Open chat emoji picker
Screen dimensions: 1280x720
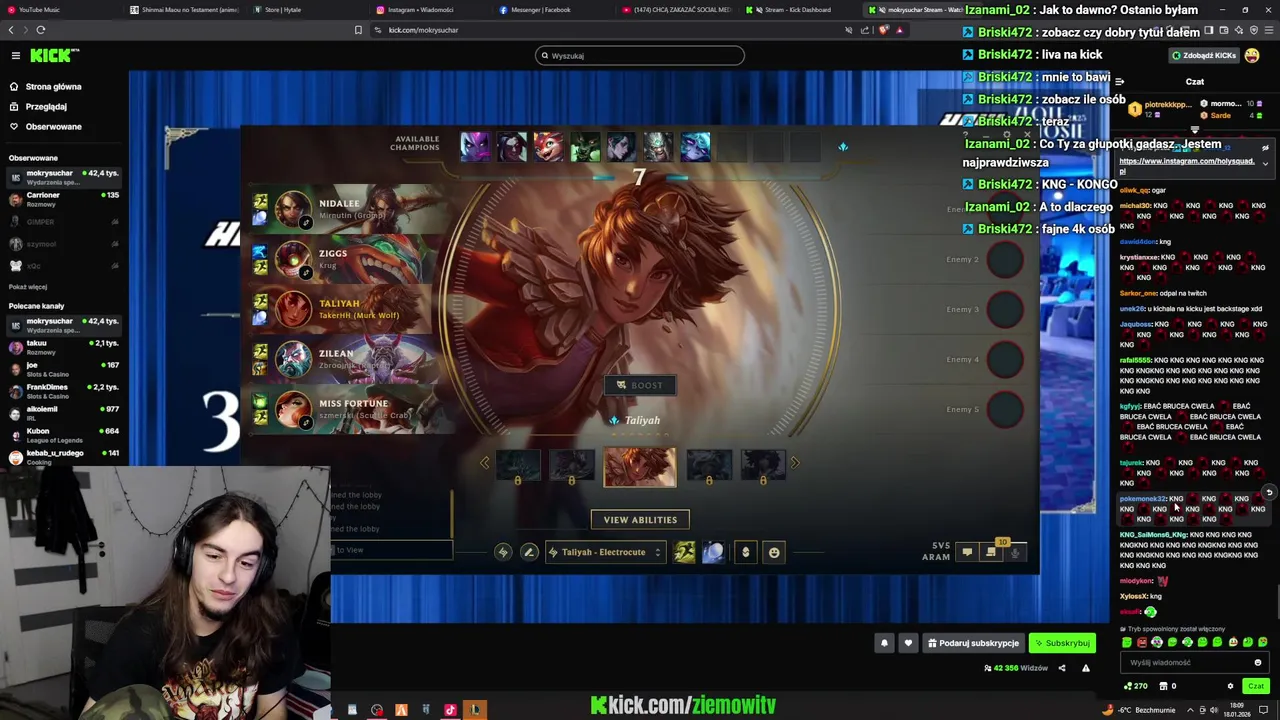click(1258, 662)
